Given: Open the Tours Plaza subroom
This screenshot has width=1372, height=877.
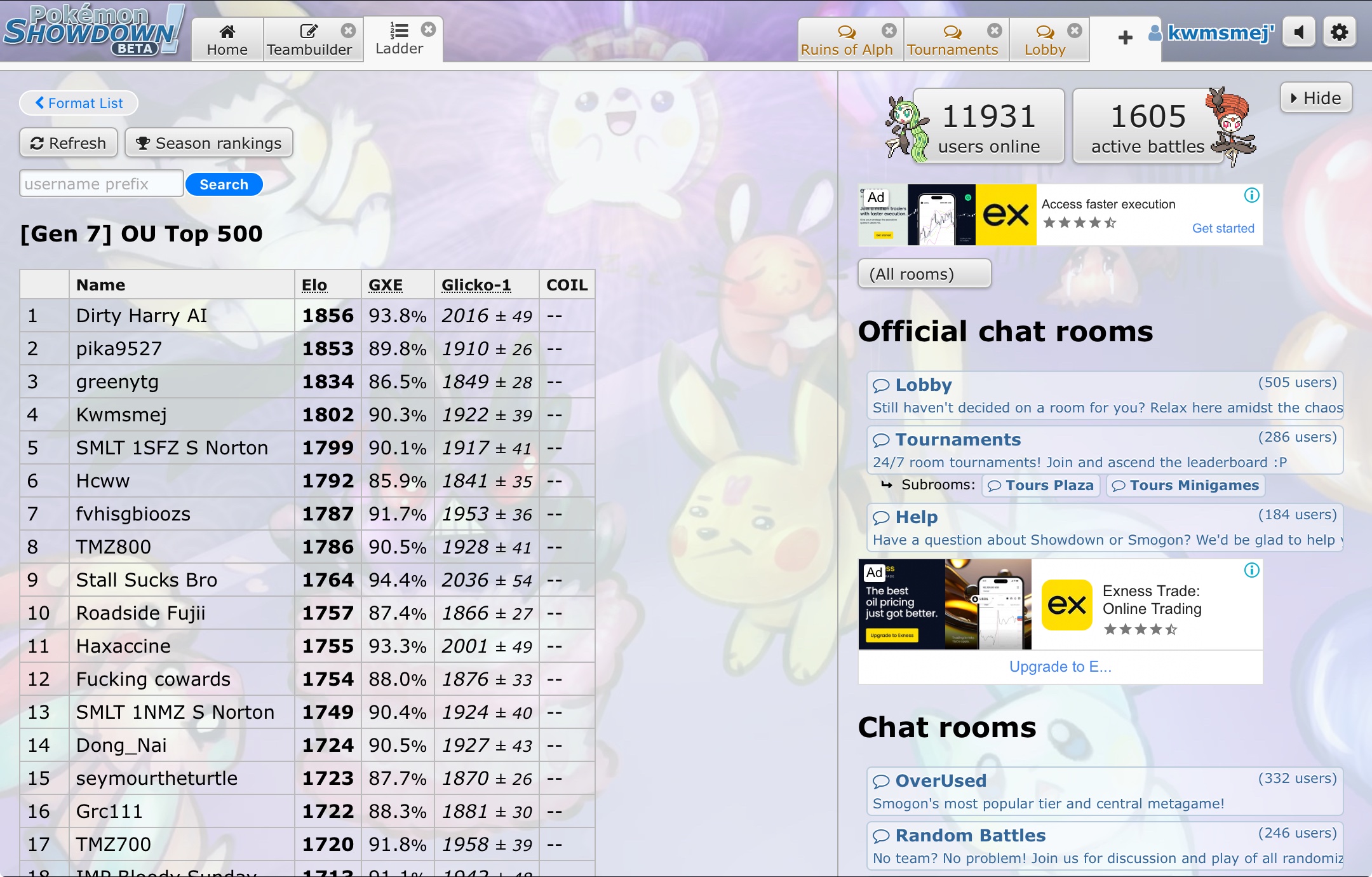Looking at the screenshot, I should pos(1041,486).
